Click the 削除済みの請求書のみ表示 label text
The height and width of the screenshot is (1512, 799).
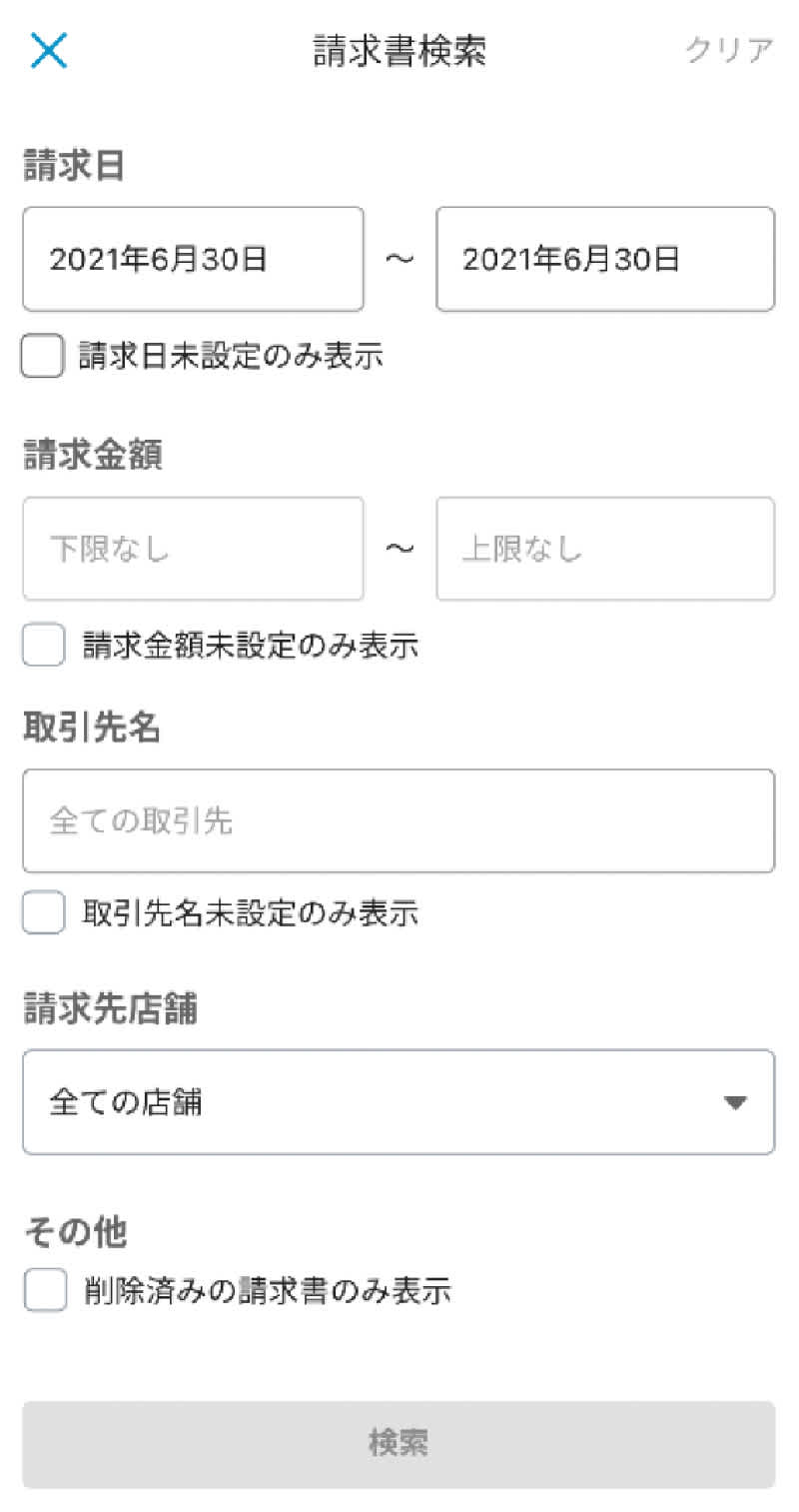click(x=267, y=1290)
